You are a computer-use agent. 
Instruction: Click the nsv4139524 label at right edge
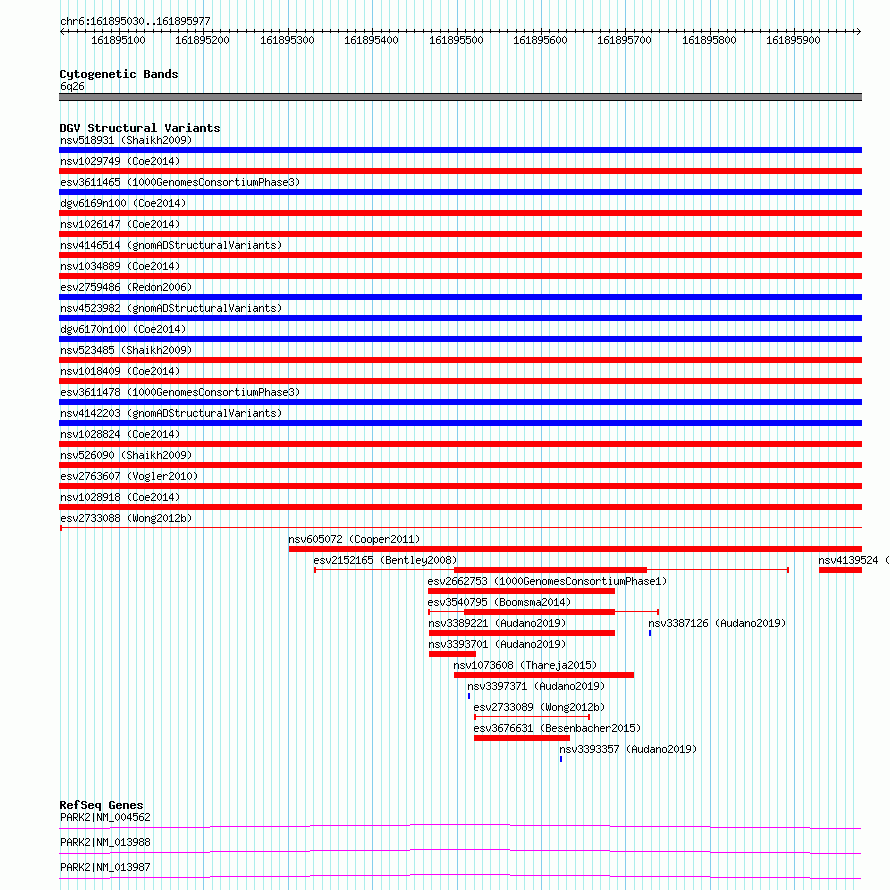point(848,560)
